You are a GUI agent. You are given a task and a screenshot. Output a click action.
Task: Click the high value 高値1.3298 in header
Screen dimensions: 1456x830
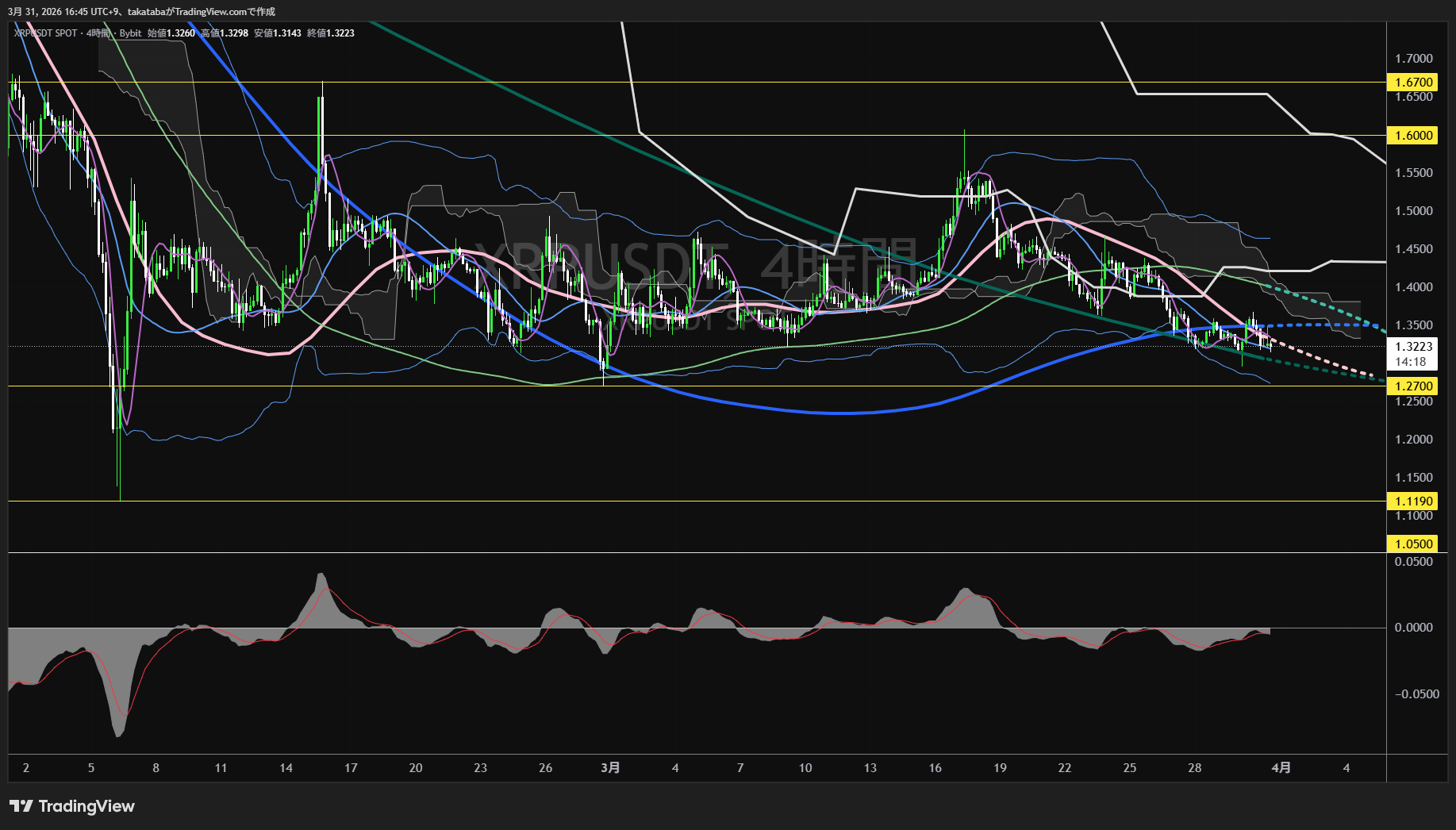225,33
